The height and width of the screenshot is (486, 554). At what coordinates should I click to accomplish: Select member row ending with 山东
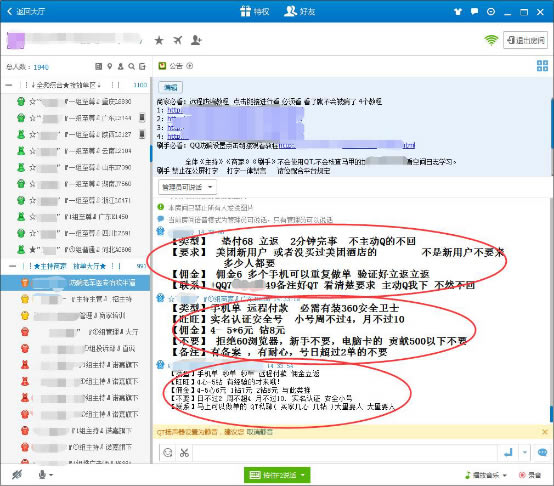76,167
